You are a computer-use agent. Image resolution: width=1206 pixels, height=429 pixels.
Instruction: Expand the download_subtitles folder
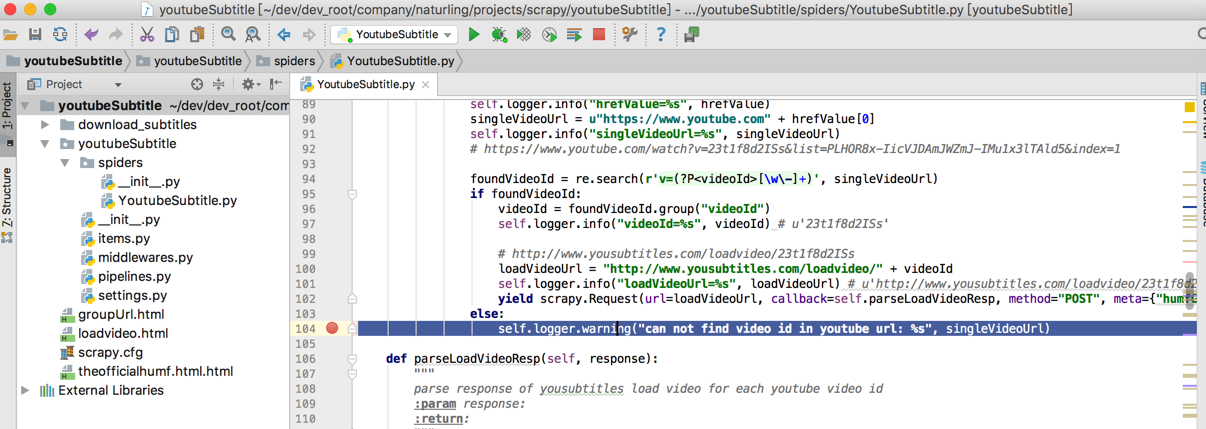coord(45,125)
